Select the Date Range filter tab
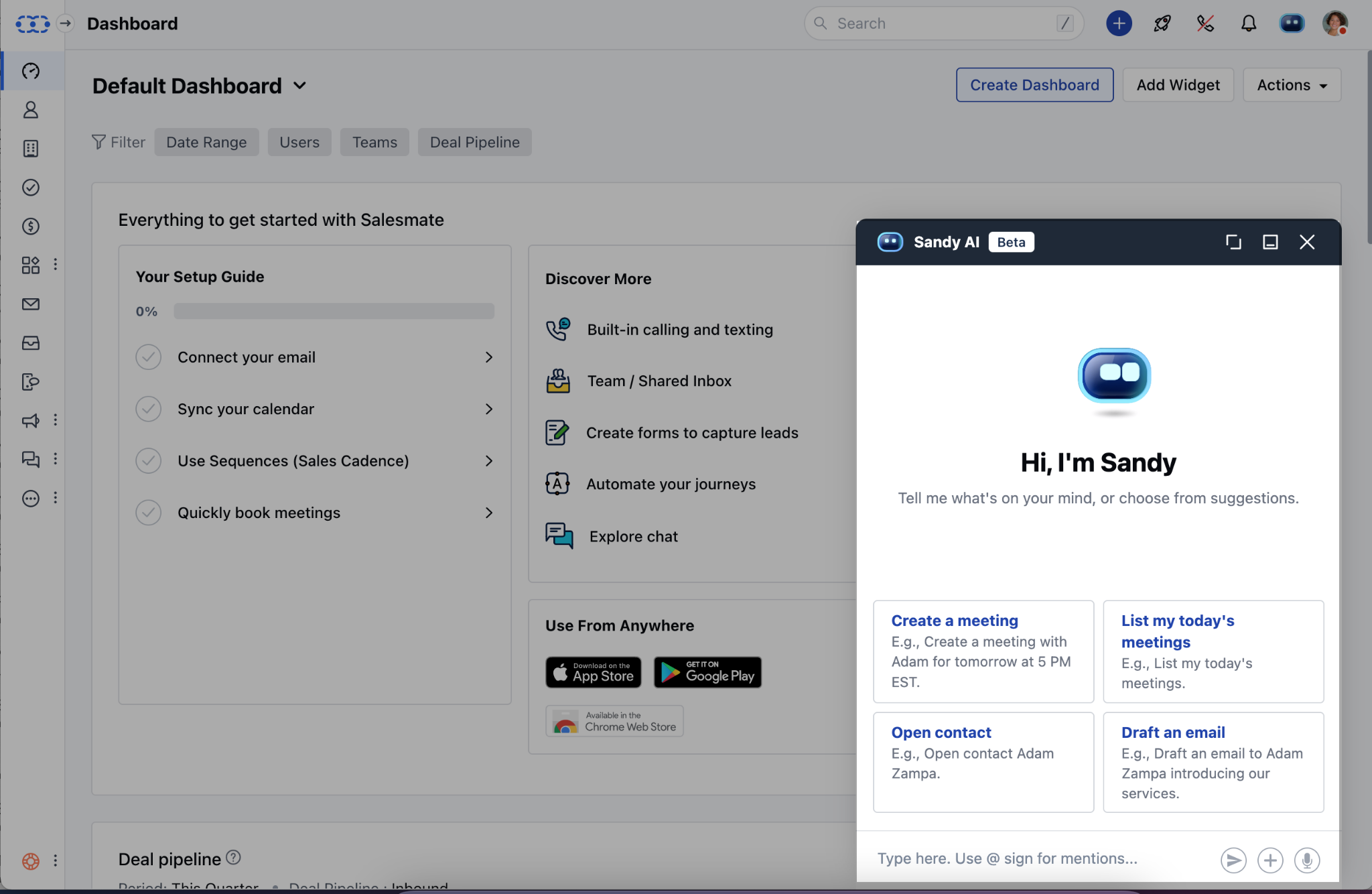This screenshot has height=894, width=1372. [206, 142]
